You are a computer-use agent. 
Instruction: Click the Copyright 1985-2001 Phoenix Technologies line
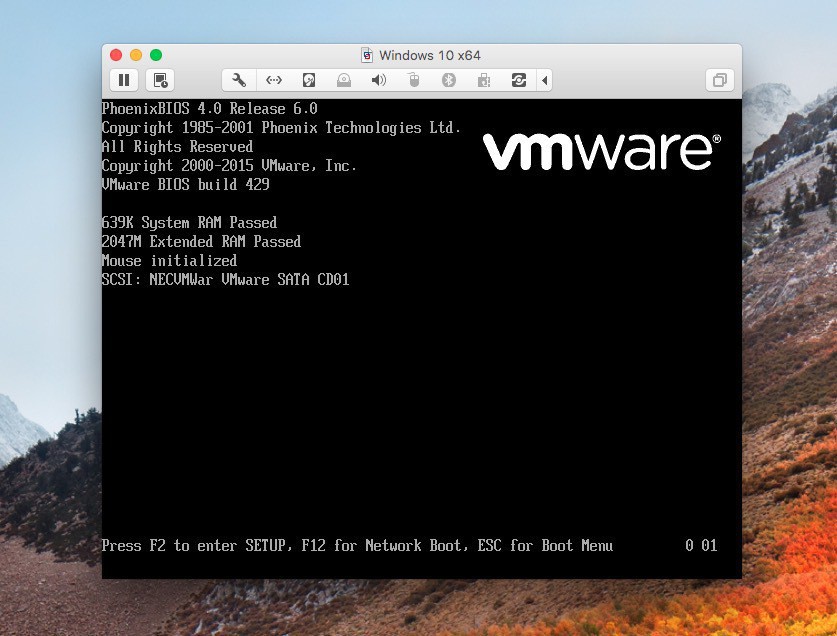click(x=281, y=128)
